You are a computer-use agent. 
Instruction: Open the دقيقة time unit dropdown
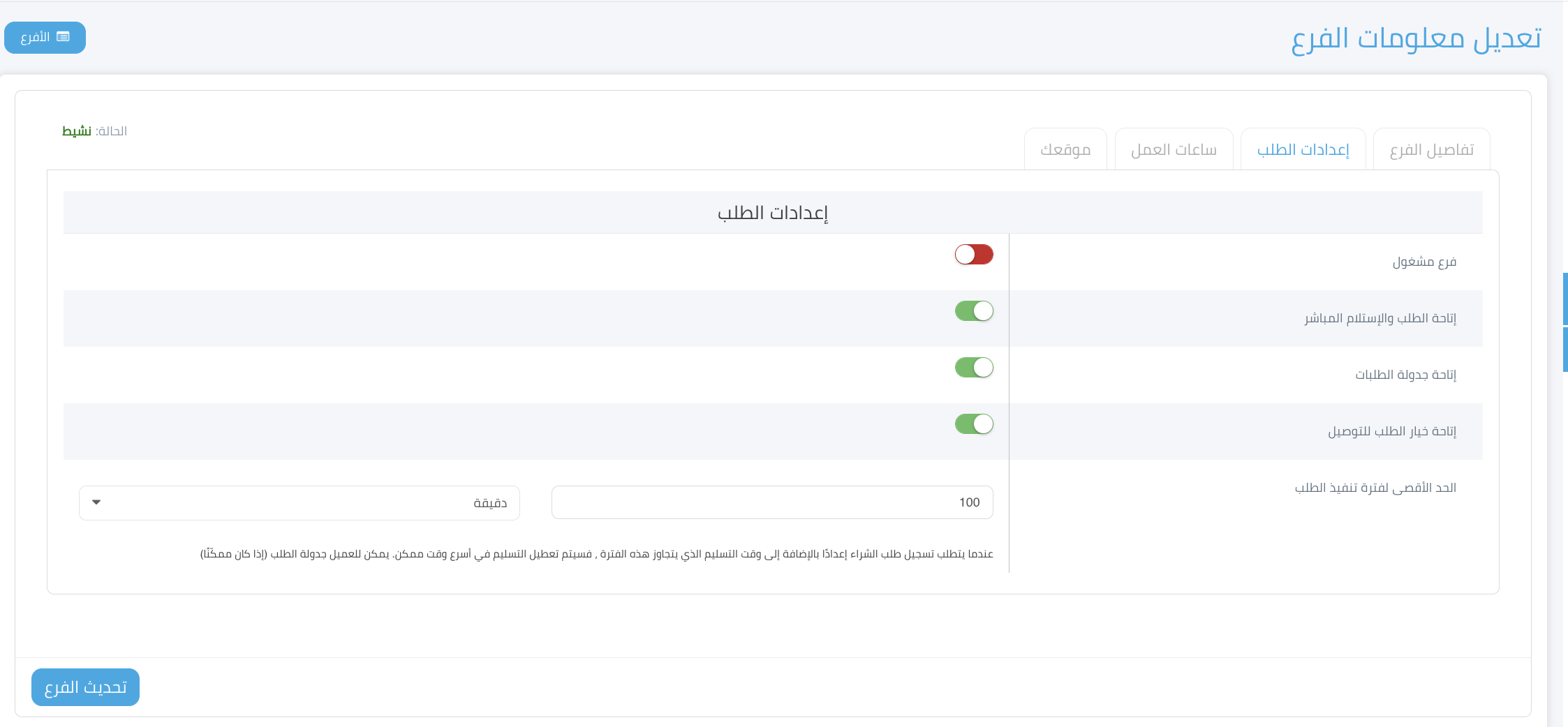[x=299, y=502]
